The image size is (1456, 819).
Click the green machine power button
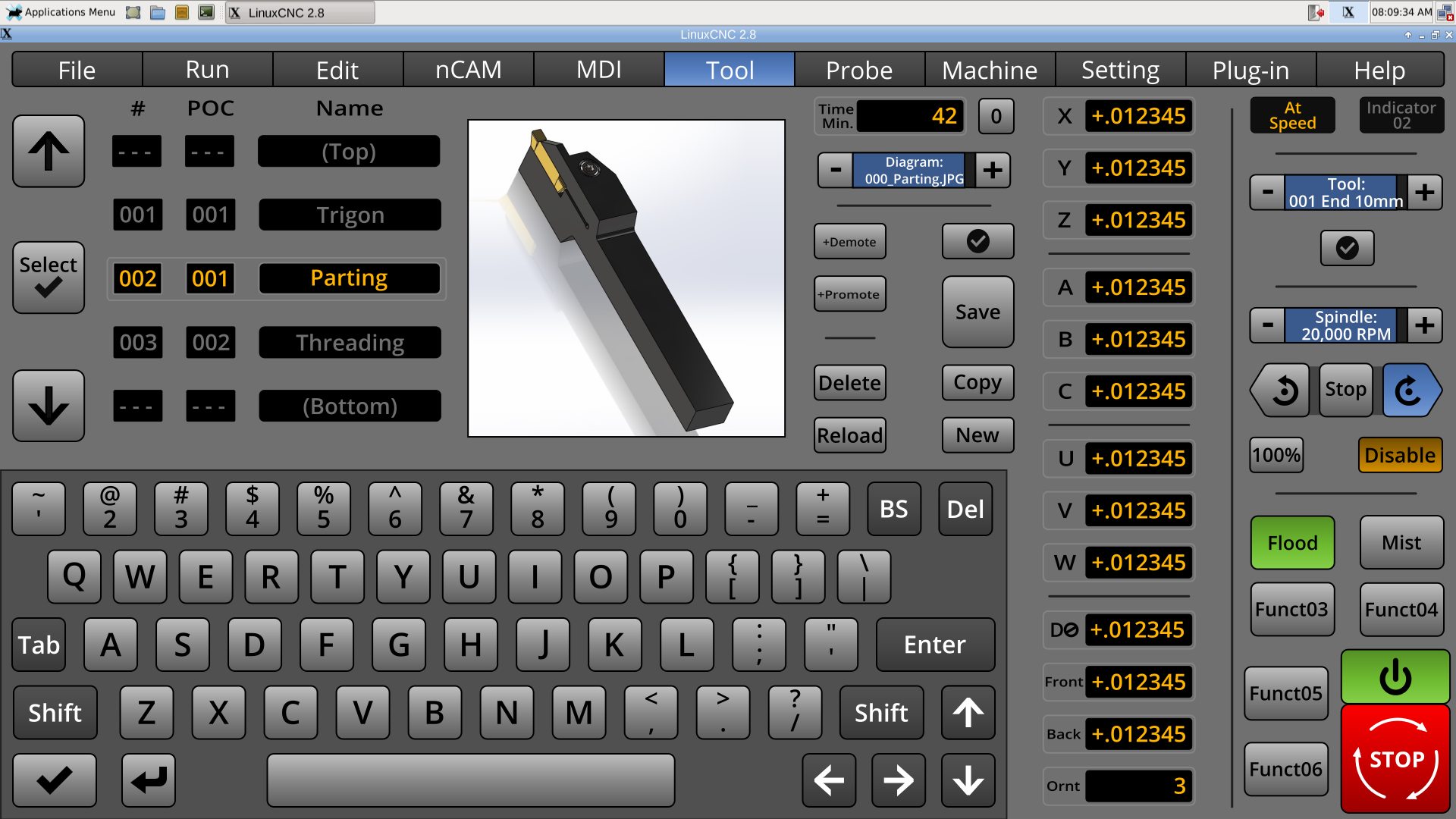(1395, 676)
